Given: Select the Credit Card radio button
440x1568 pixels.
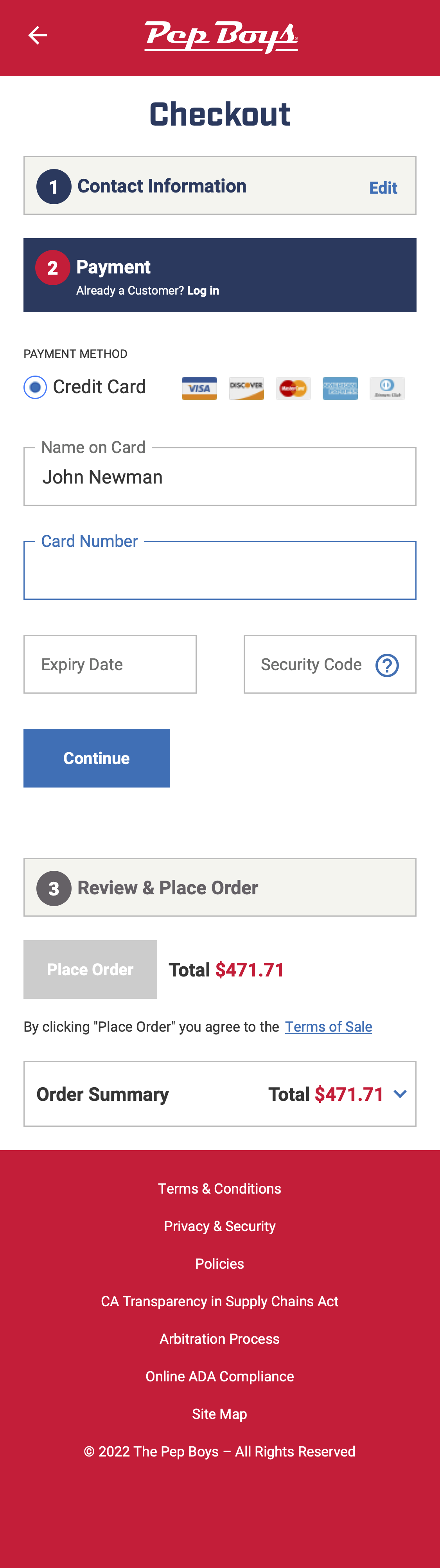Looking at the screenshot, I should pyautogui.click(x=35, y=387).
